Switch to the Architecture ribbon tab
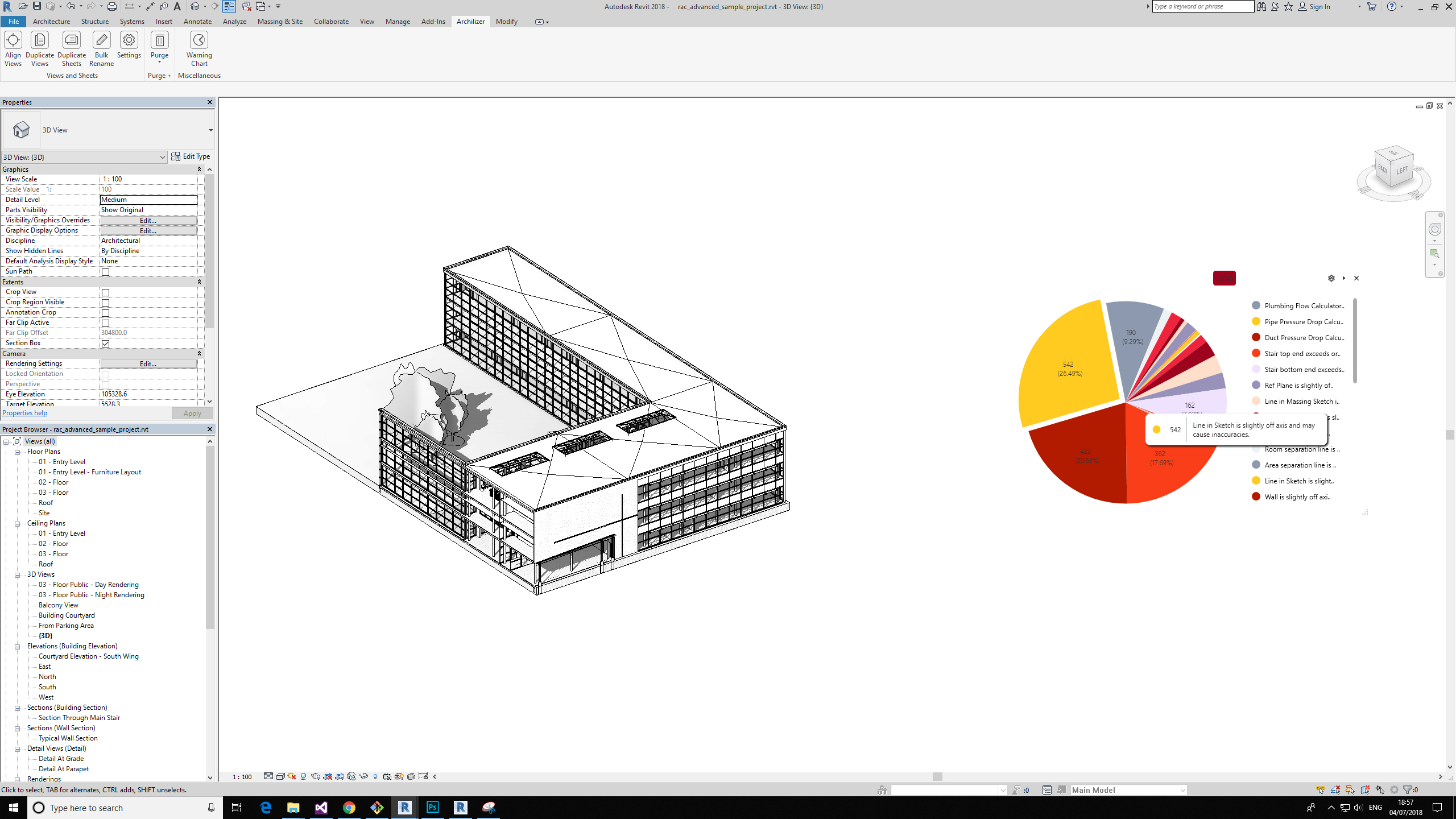Viewport: 1456px width, 819px height. point(51,22)
